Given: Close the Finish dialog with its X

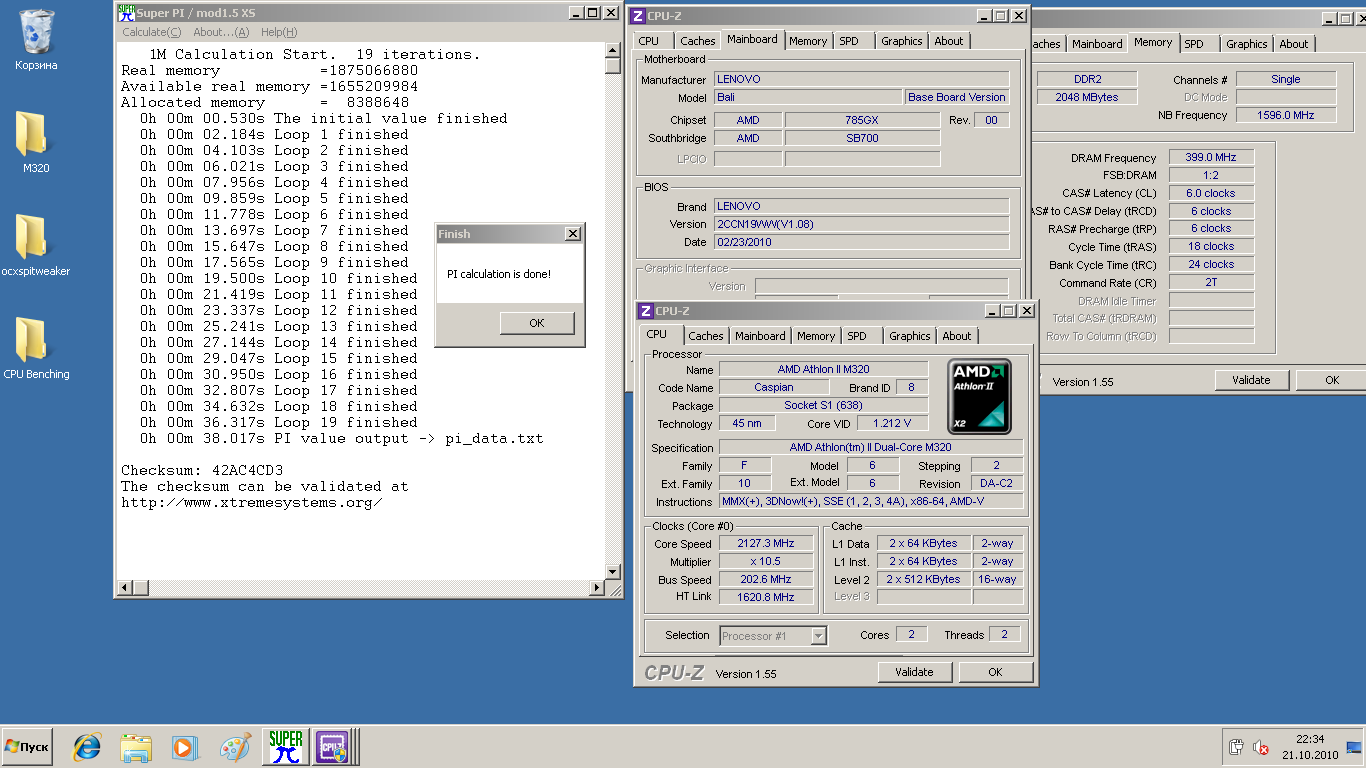Looking at the screenshot, I should click(x=572, y=234).
